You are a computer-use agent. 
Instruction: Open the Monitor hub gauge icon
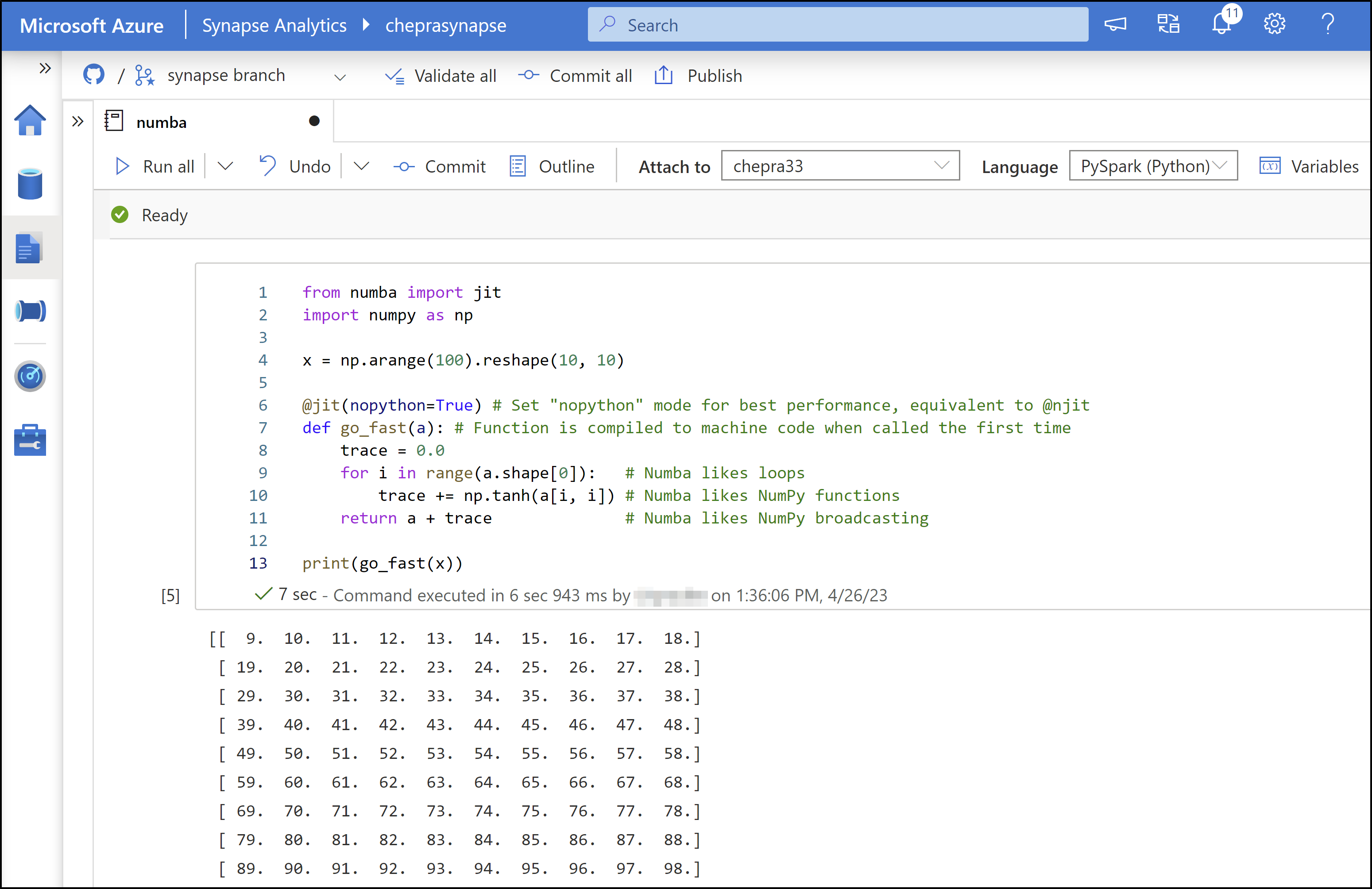[30, 376]
